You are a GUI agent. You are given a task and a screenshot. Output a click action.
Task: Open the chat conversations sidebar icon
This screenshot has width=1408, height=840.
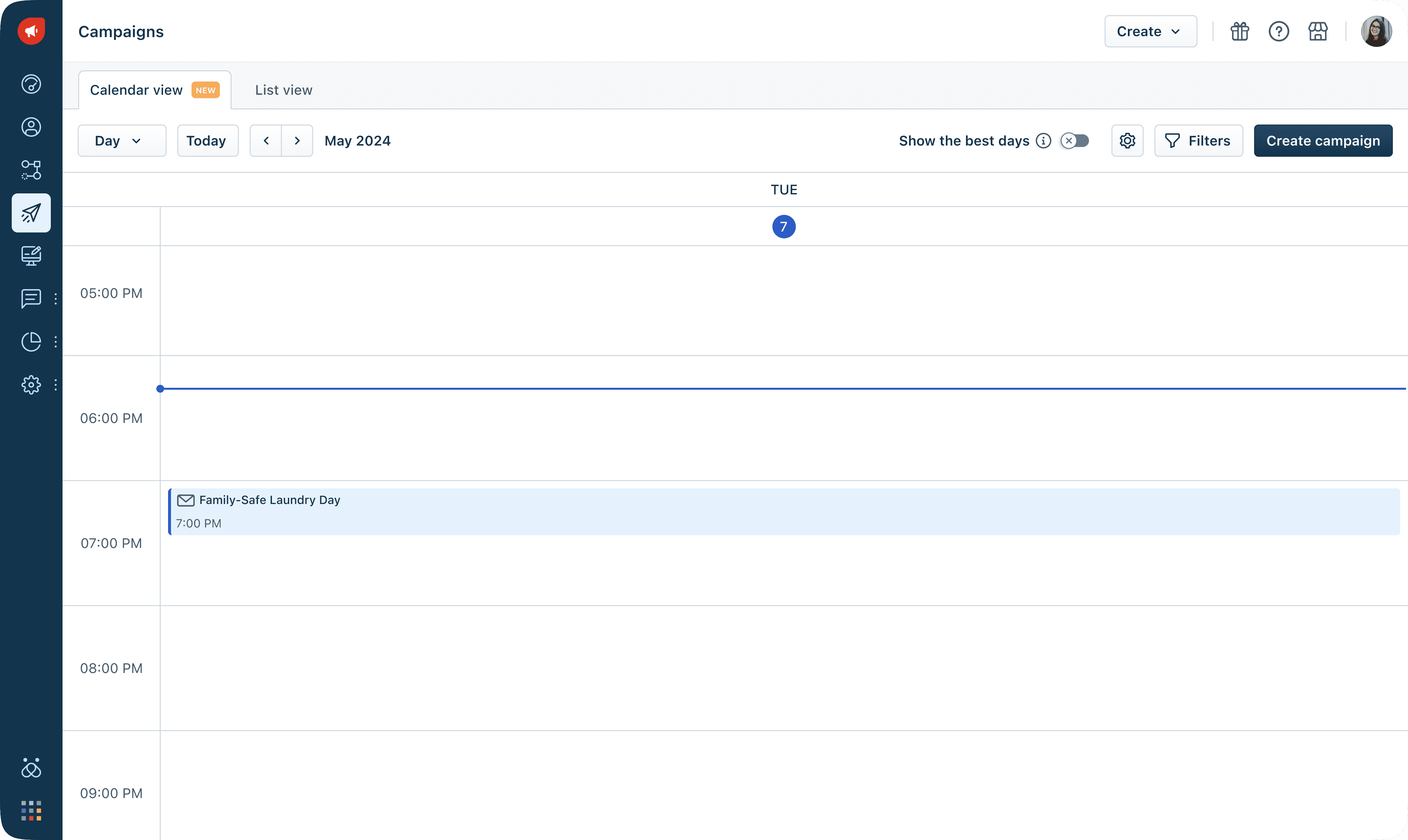(x=31, y=298)
